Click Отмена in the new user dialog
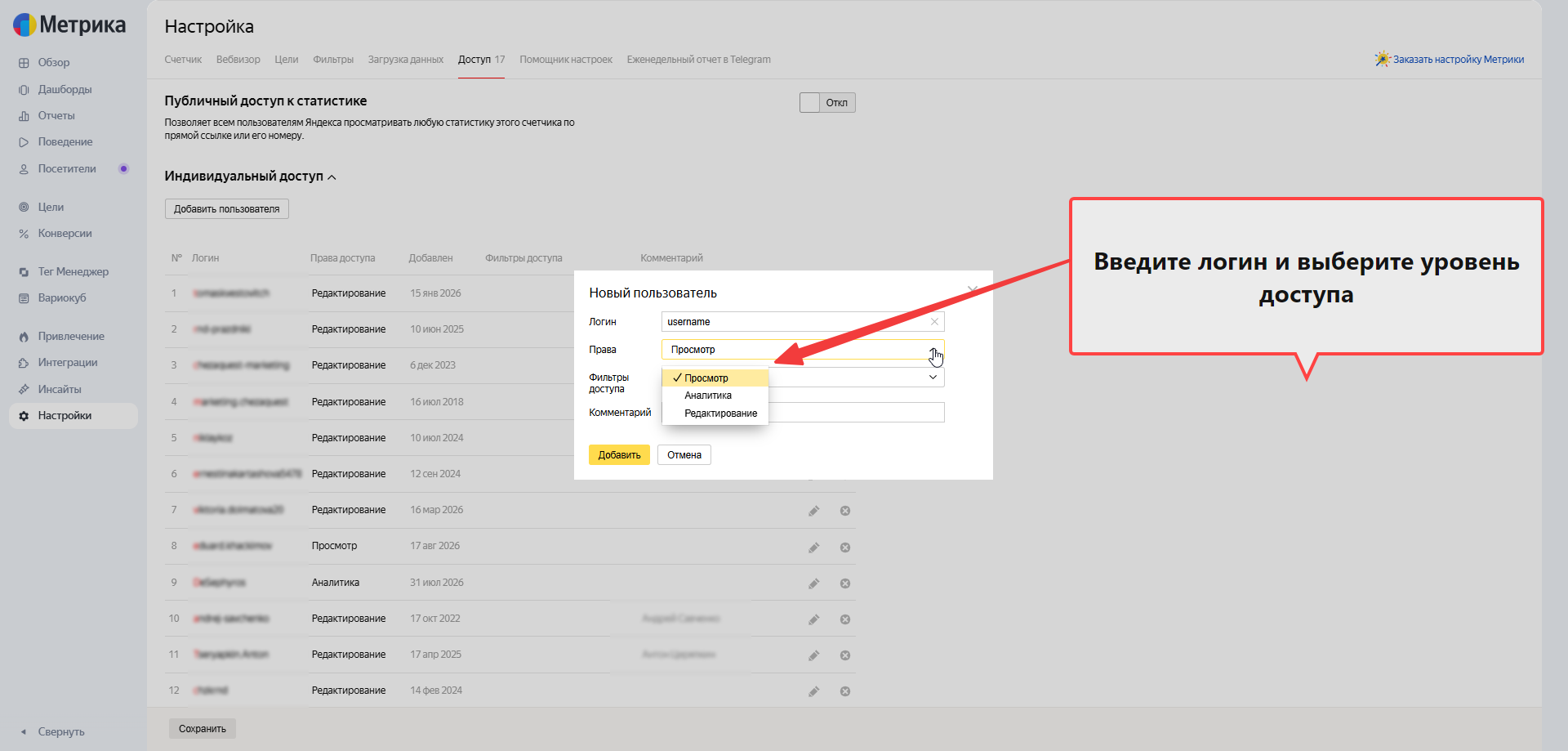 pos(684,455)
